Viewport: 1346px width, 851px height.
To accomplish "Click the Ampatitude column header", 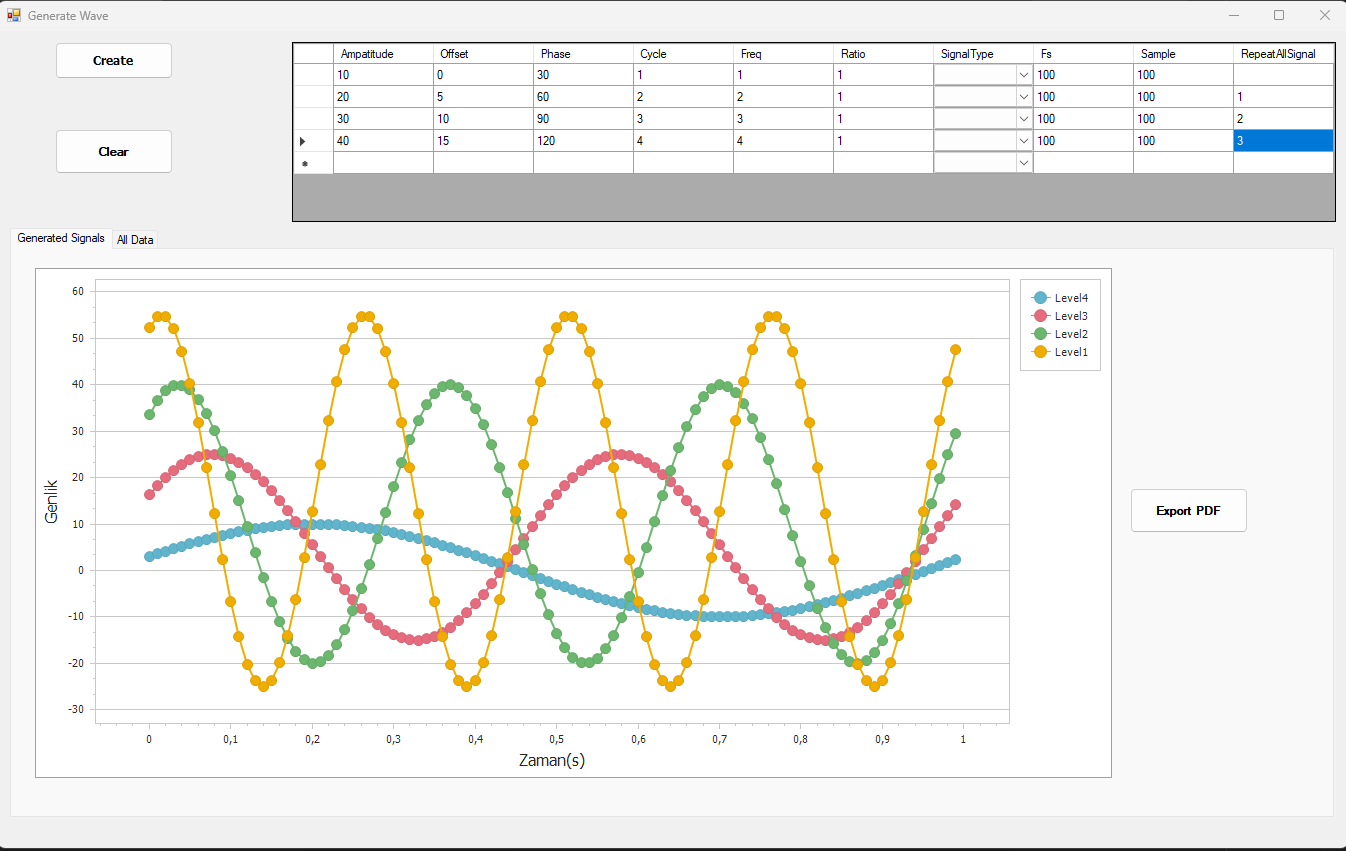I will pos(383,54).
